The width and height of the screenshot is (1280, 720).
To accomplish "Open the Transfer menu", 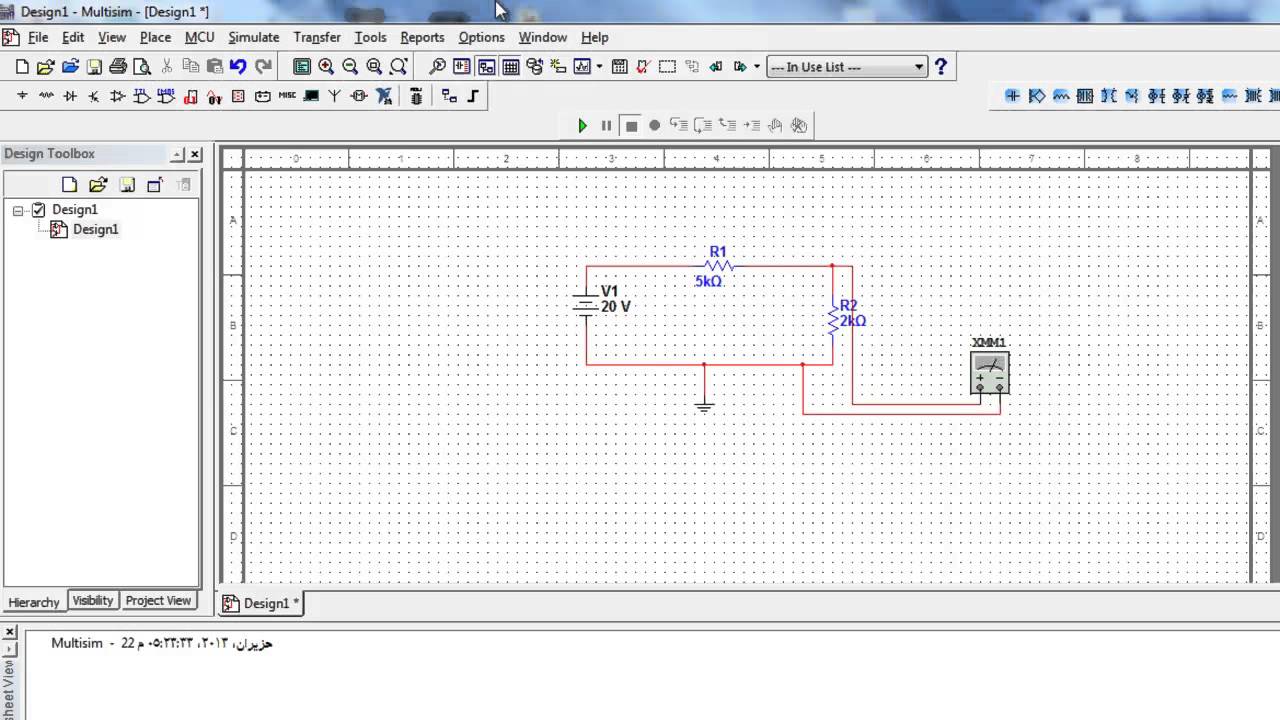I will [317, 37].
